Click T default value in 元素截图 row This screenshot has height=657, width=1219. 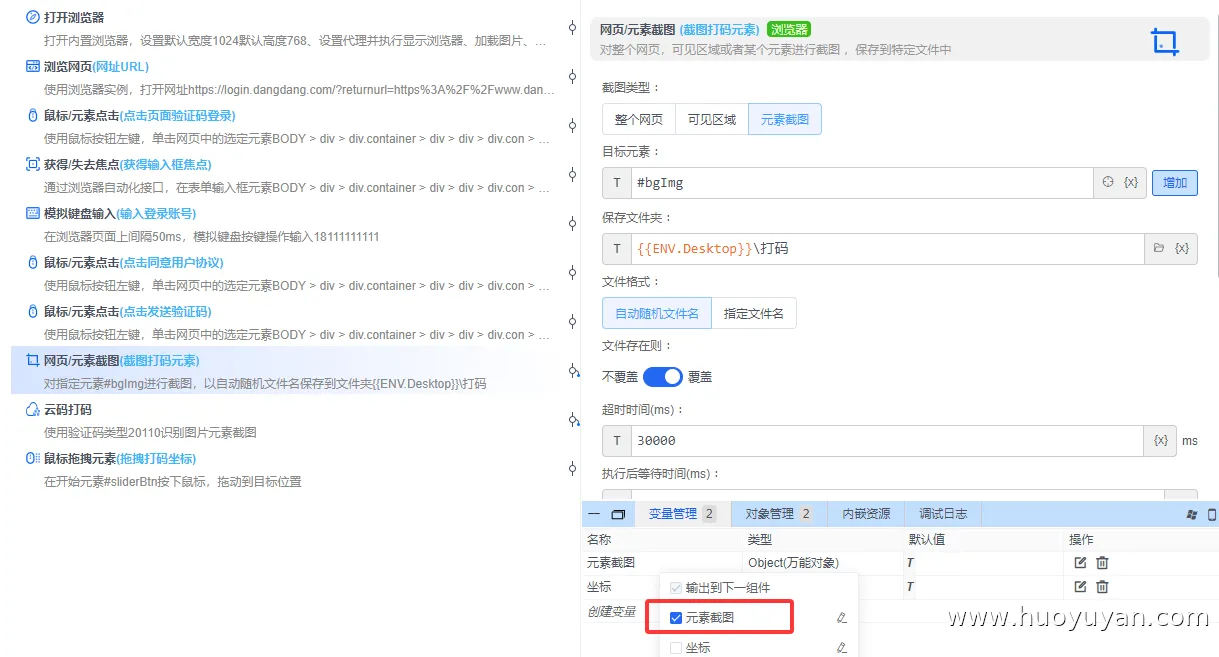pos(910,563)
